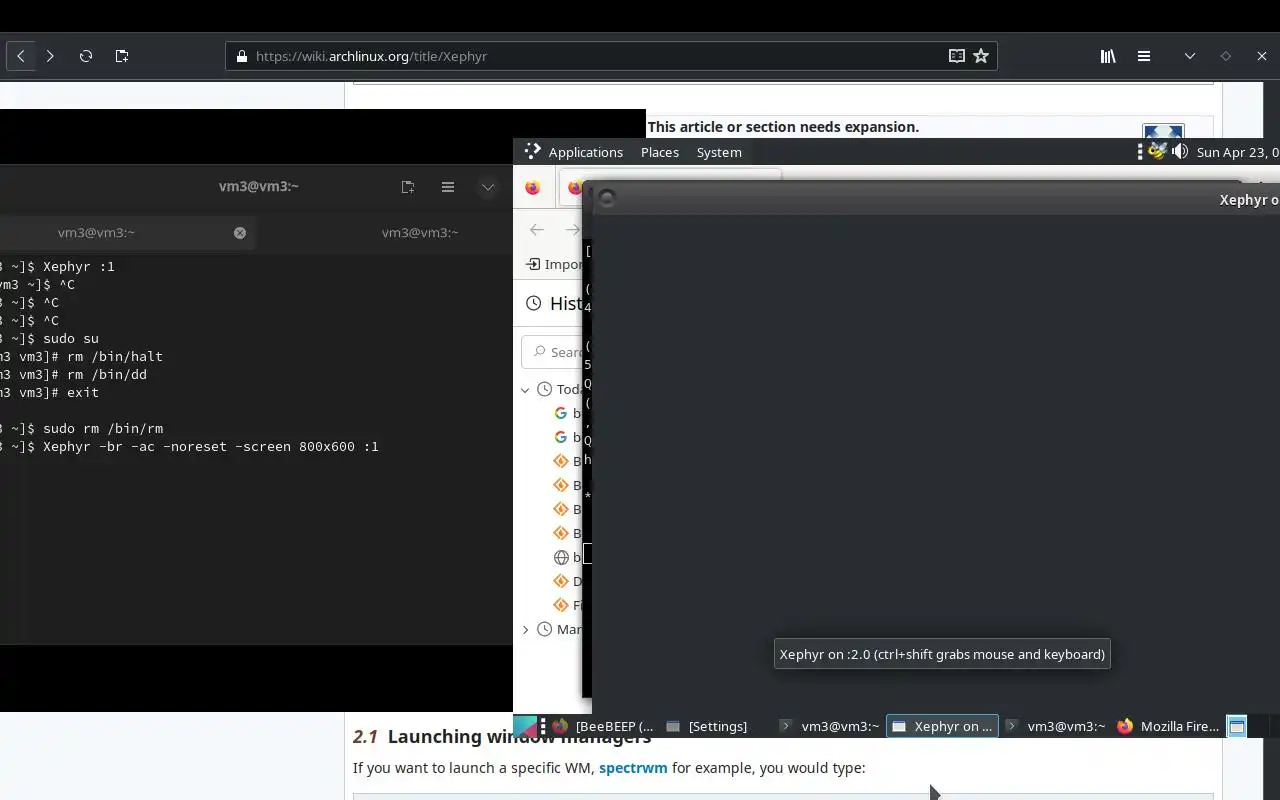
Task: Switch to Mozilla Firefox taskbar item
Action: 1168,726
